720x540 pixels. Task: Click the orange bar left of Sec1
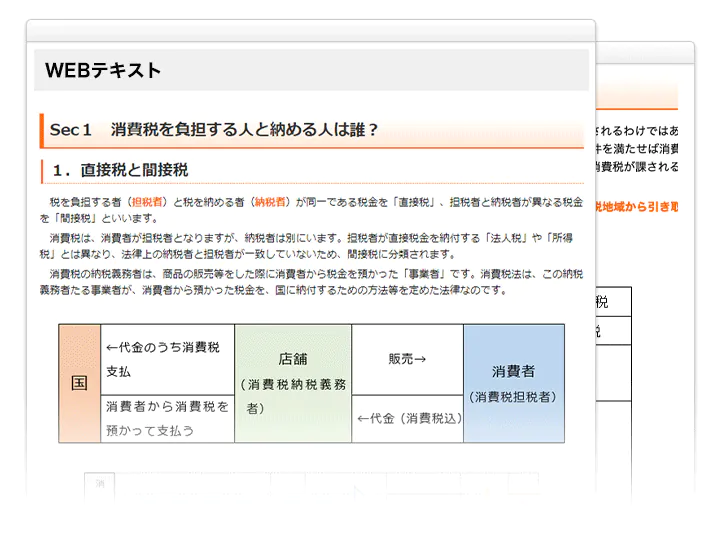[x=42, y=130]
